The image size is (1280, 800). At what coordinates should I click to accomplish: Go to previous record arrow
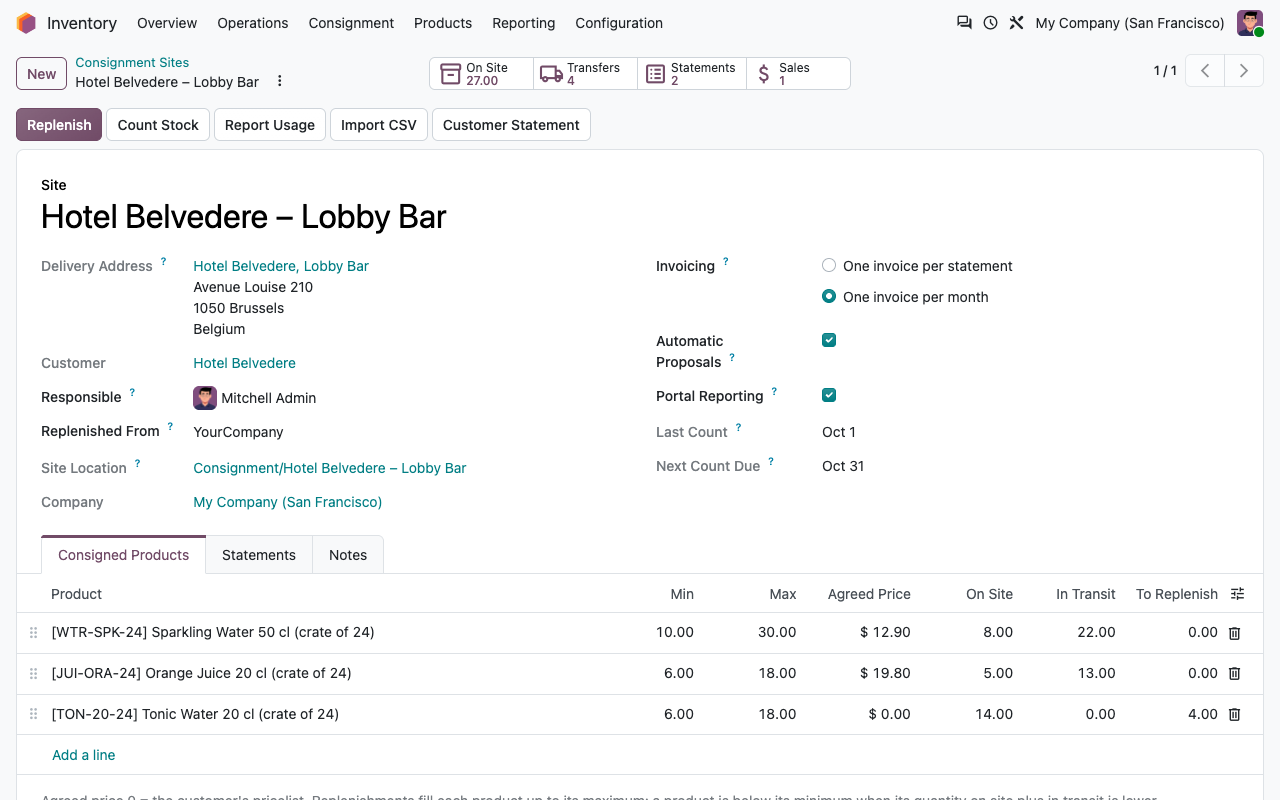point(1205,71)
